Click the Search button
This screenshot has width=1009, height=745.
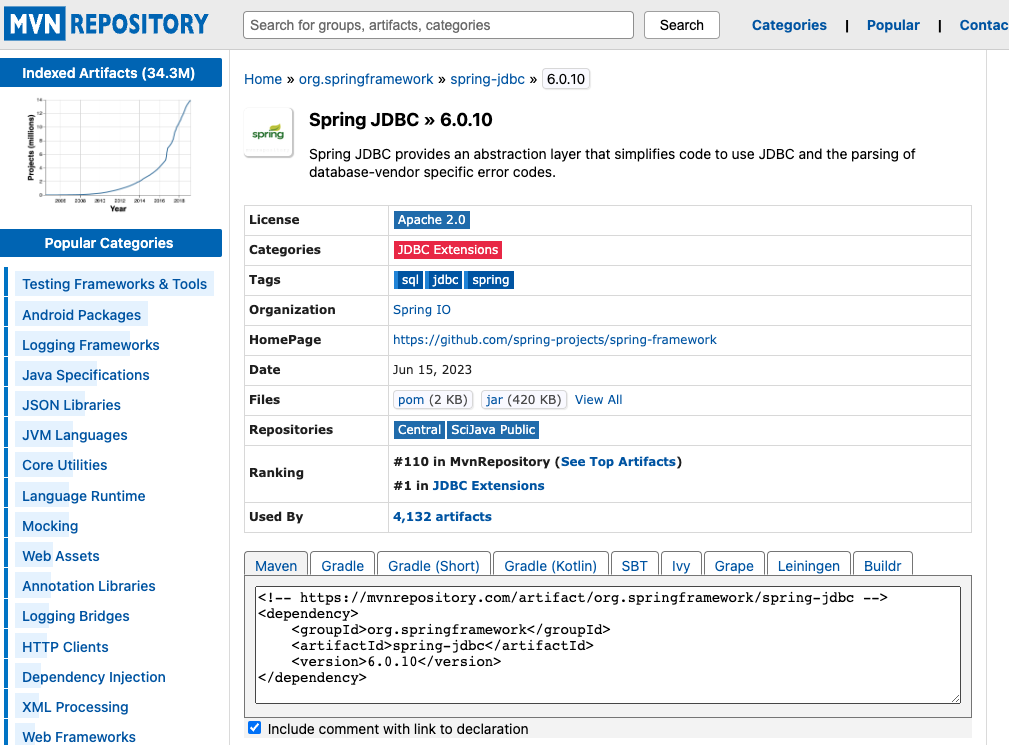tap(681, 25)
